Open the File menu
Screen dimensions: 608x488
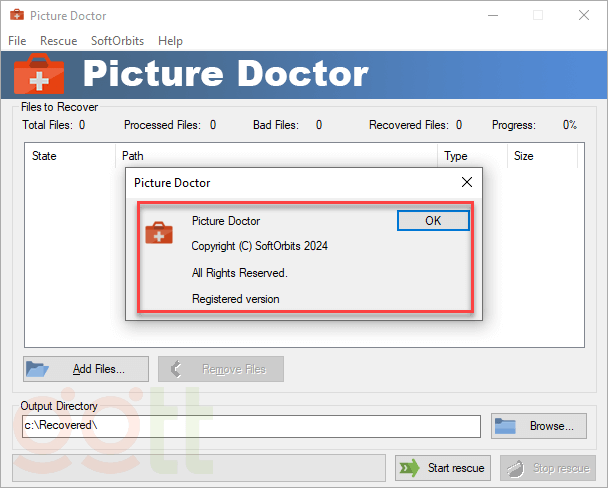click(17, 41)
